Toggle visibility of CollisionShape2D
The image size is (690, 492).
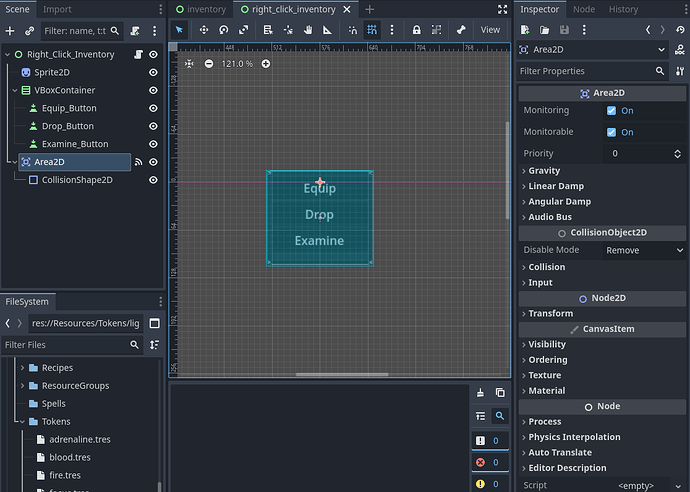click(153, 180)
